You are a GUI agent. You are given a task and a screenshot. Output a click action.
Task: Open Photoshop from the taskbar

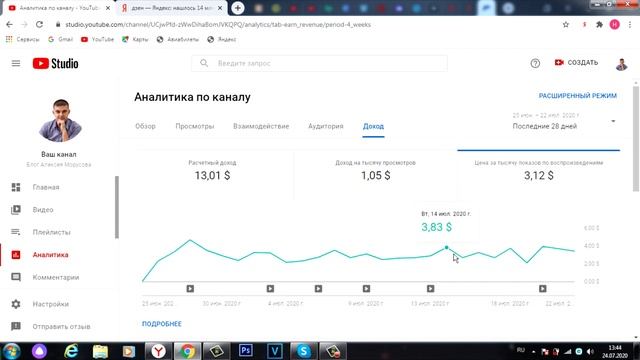coord(245,351)
